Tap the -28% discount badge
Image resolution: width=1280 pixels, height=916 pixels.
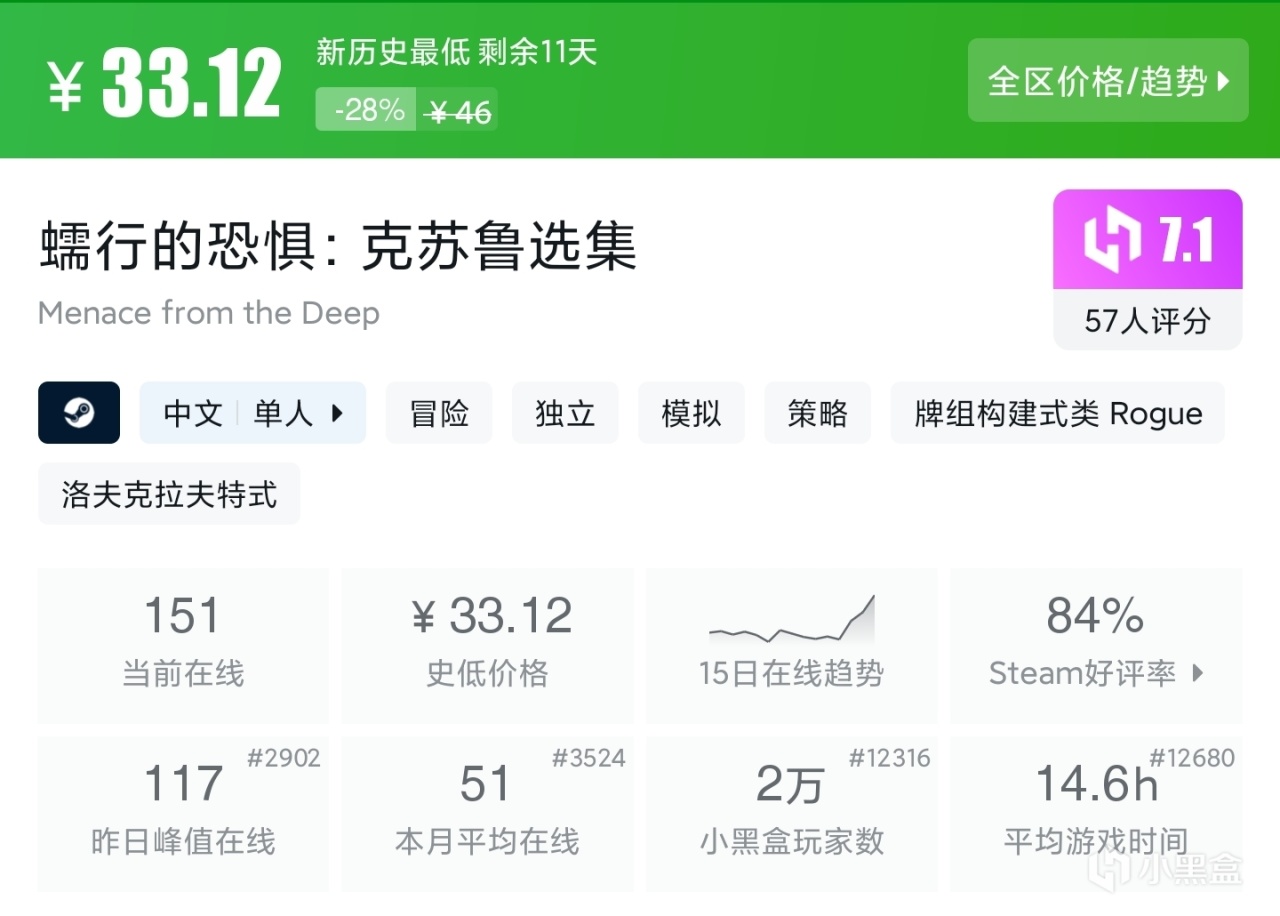click(x=369, y=110)
